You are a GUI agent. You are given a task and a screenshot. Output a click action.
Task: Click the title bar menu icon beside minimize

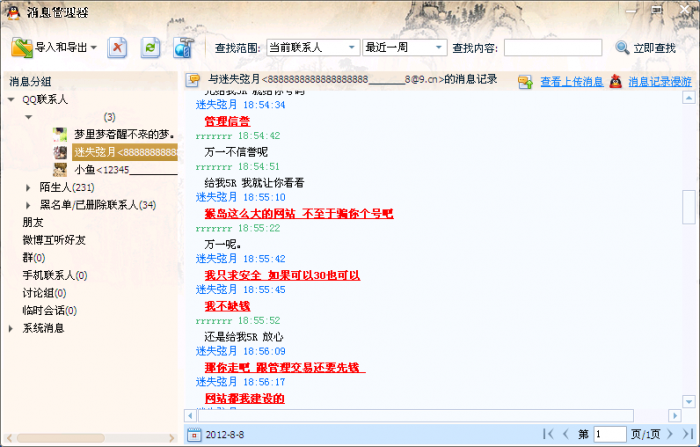coord(657,10)
